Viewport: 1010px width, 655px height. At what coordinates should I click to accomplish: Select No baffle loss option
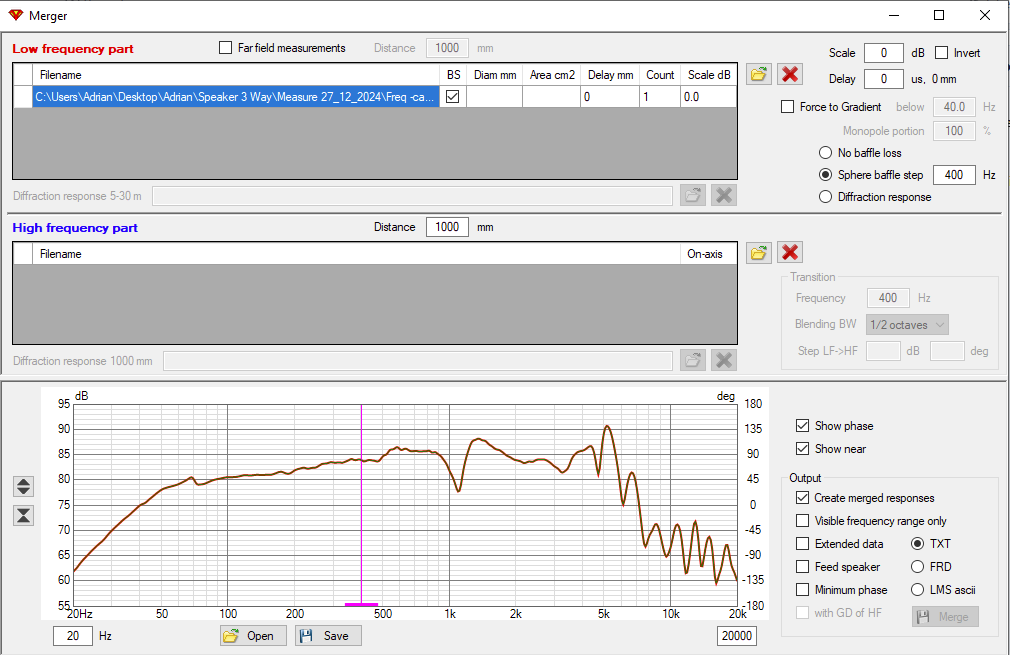[825, 153]
